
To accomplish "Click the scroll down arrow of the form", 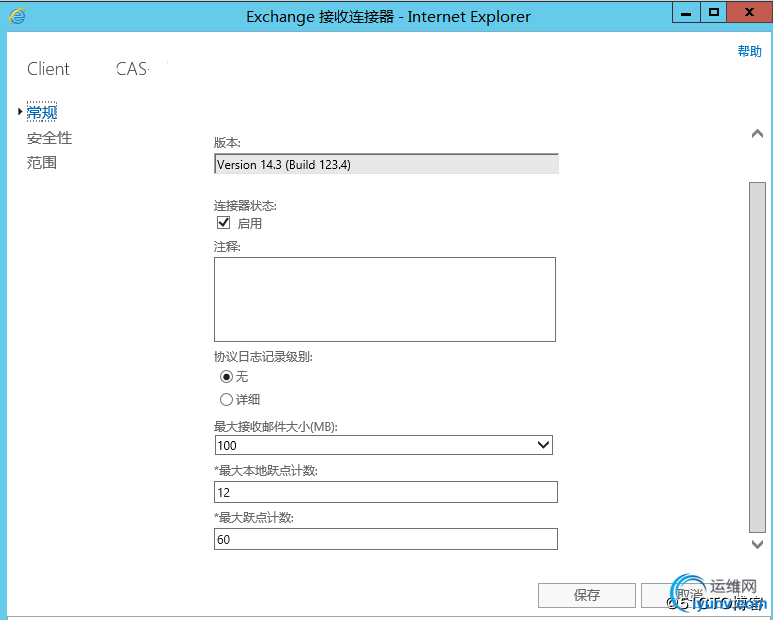I will [x=757, y=544].
